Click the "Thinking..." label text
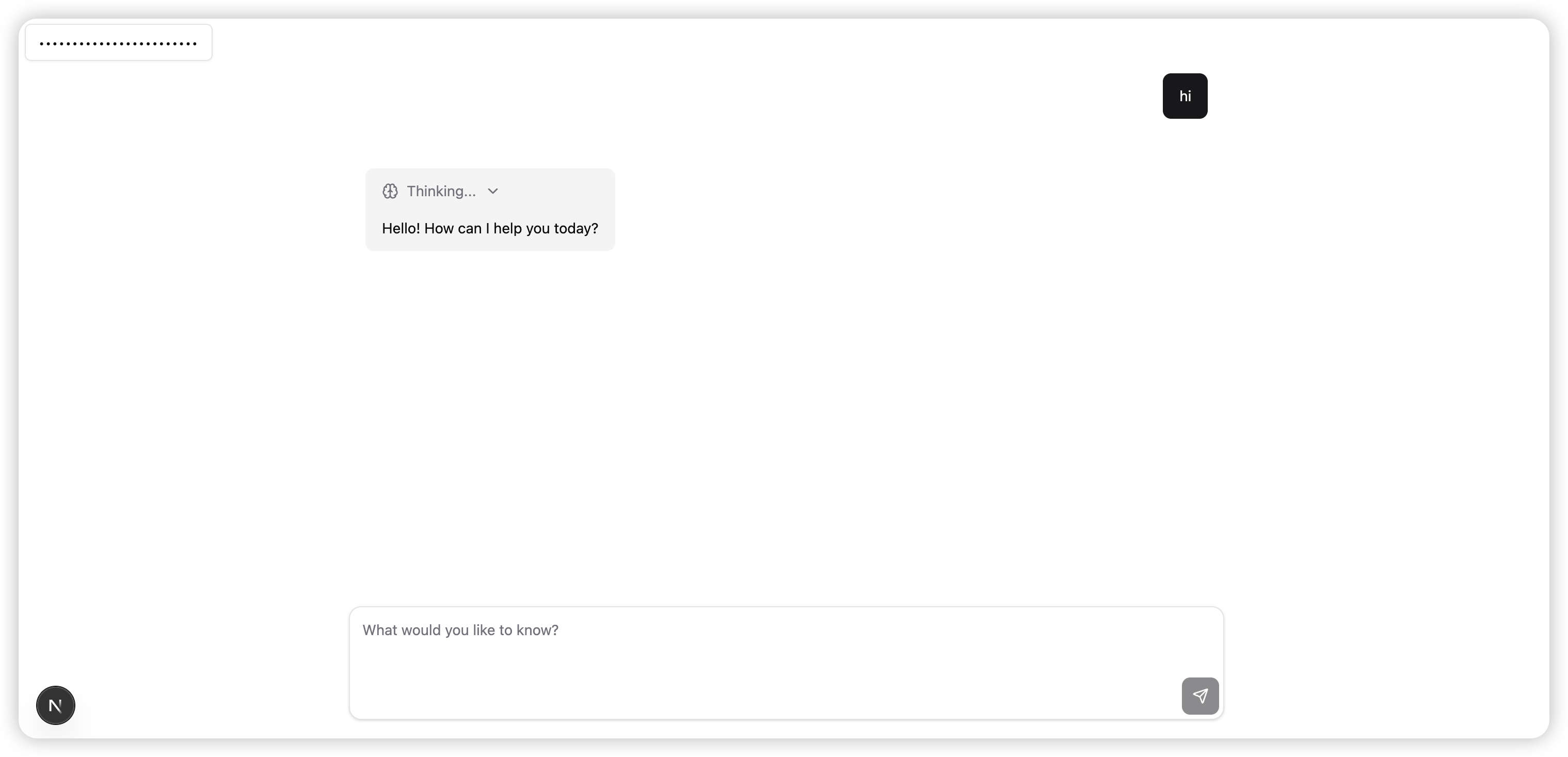The height and width of the screenshot is (757, 1568). [441, 191]
